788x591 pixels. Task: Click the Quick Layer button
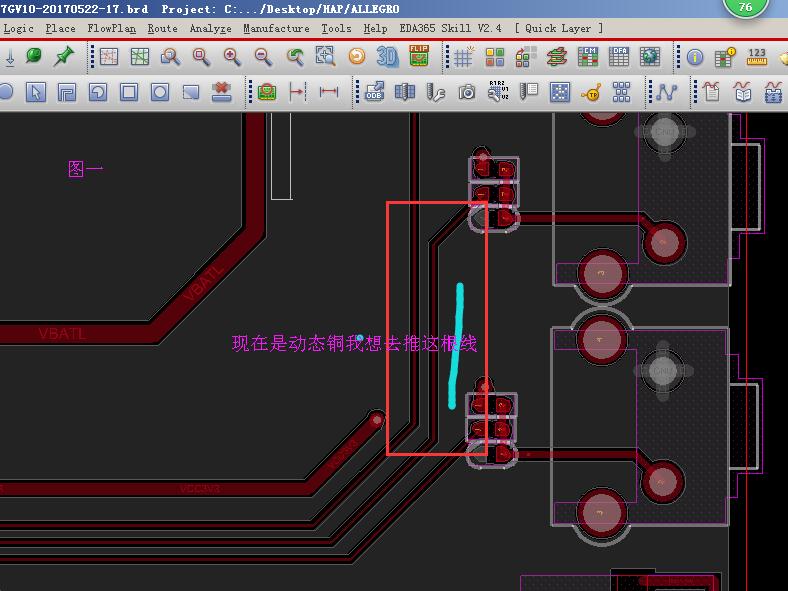[559, 28]
